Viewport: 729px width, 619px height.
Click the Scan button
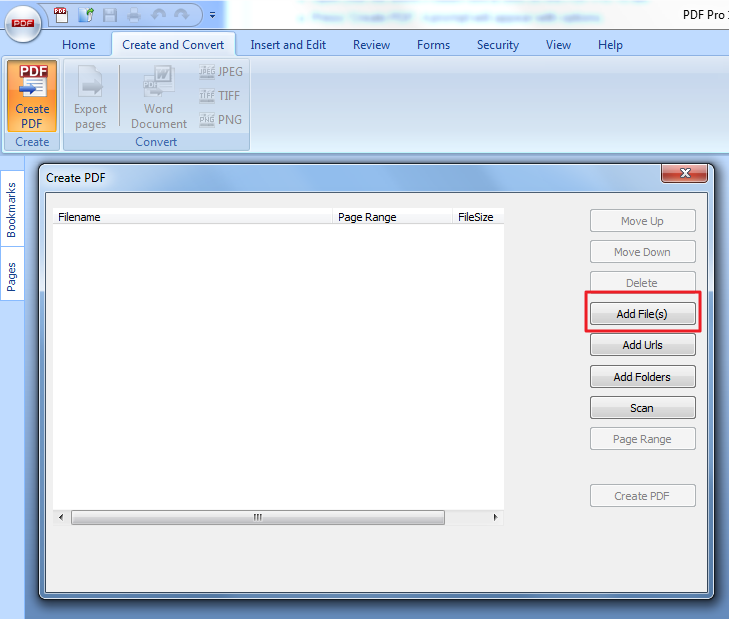click(642, 408)
